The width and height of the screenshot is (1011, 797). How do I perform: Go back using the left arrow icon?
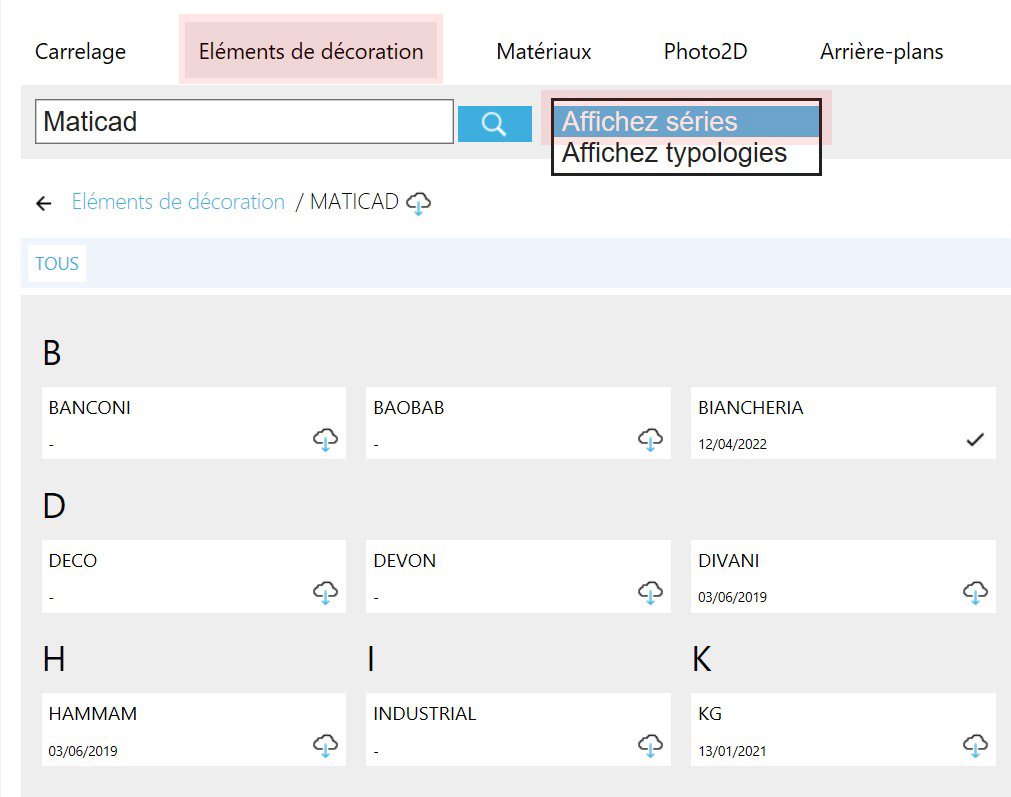44,204
